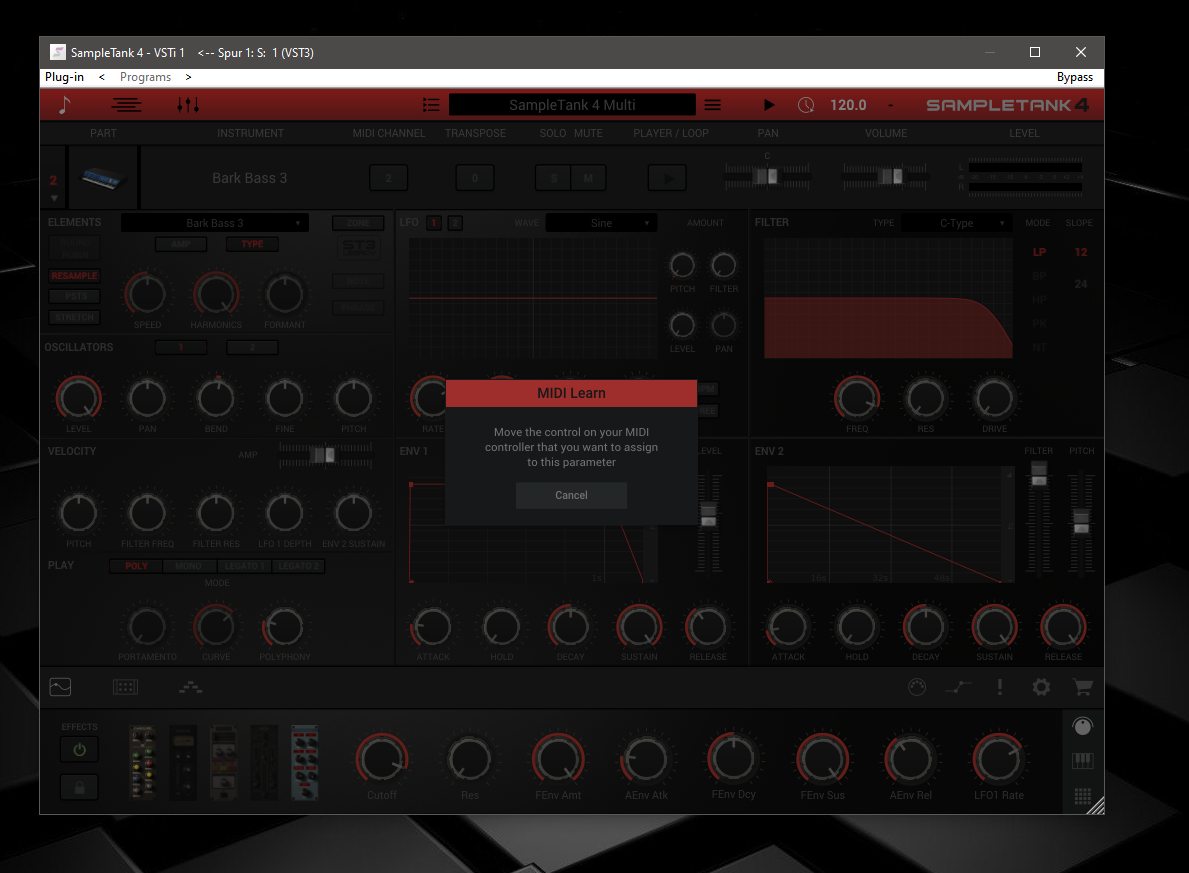
Task: Select oscillator 1 tab
Action: [180, 347]
